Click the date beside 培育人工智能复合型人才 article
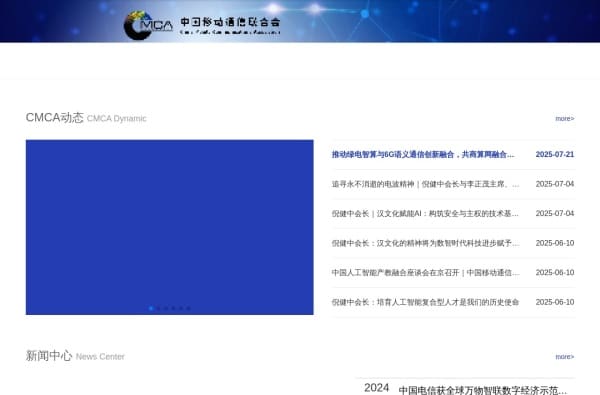600x395 pixels. 555,302
